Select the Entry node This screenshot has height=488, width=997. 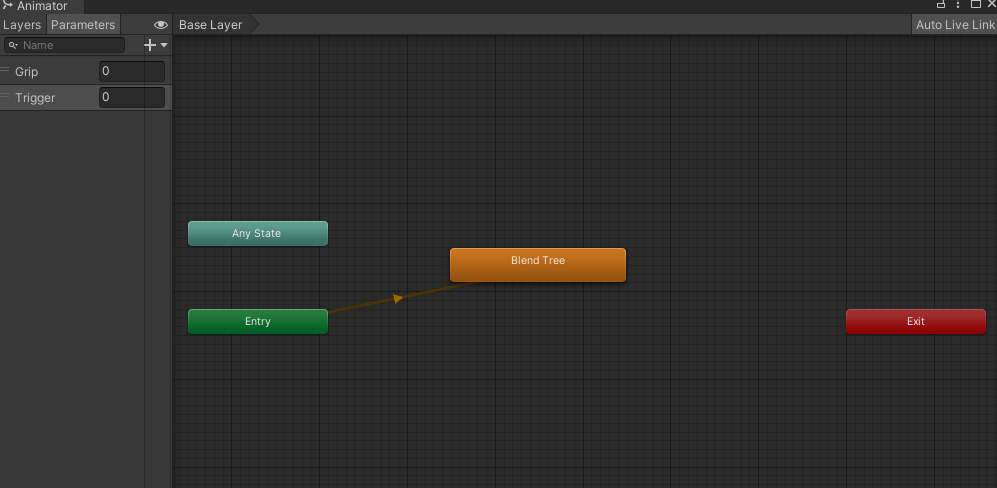258,321
